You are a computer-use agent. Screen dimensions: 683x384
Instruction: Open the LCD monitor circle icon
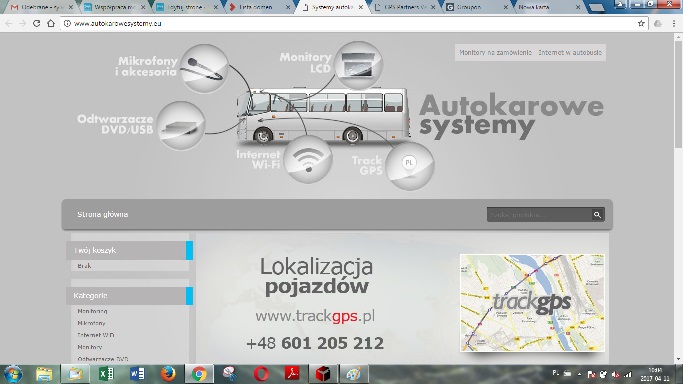point(358,65)
